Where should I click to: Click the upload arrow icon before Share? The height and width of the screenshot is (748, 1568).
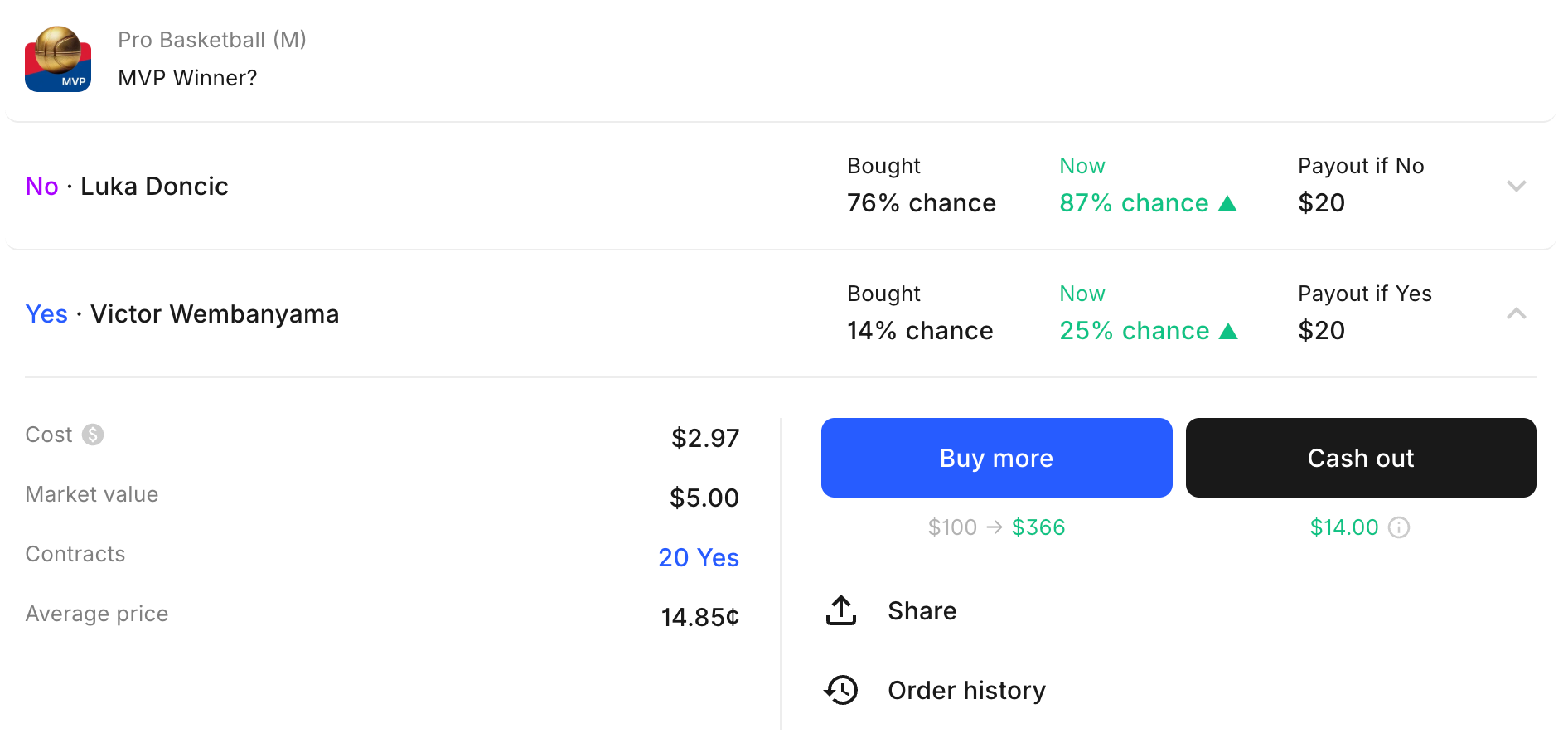(x=840, y=610)
